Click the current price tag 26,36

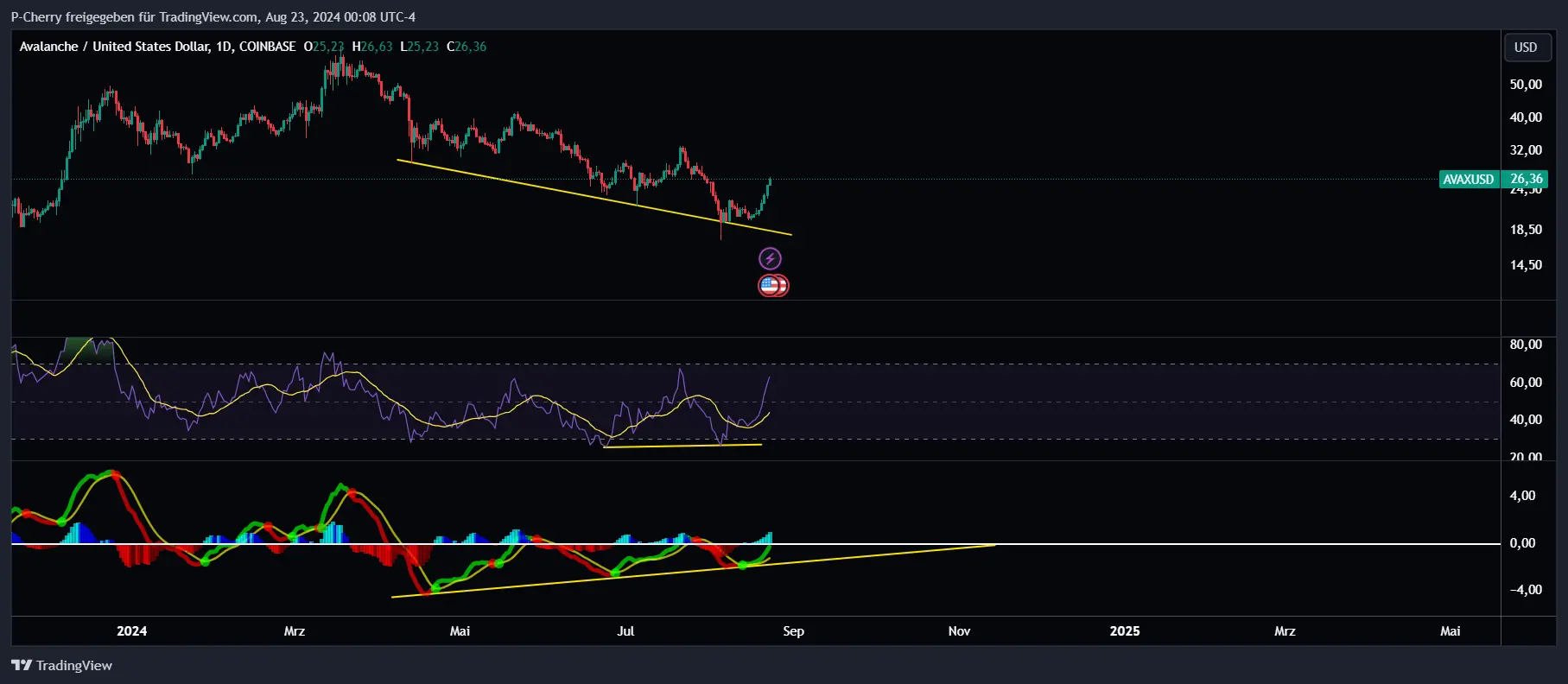coord(1526,179)
